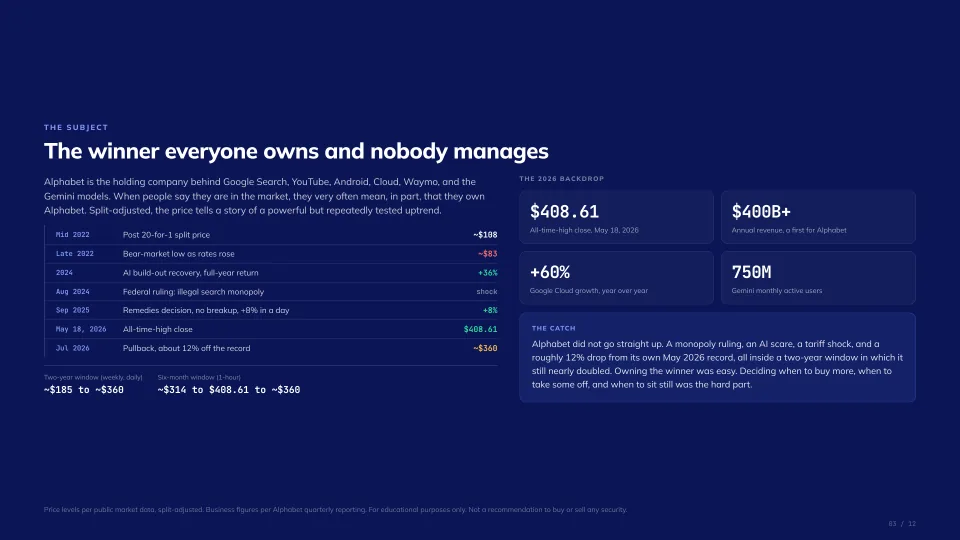Click the '+60%' stat figure

[x=550, y=272]
